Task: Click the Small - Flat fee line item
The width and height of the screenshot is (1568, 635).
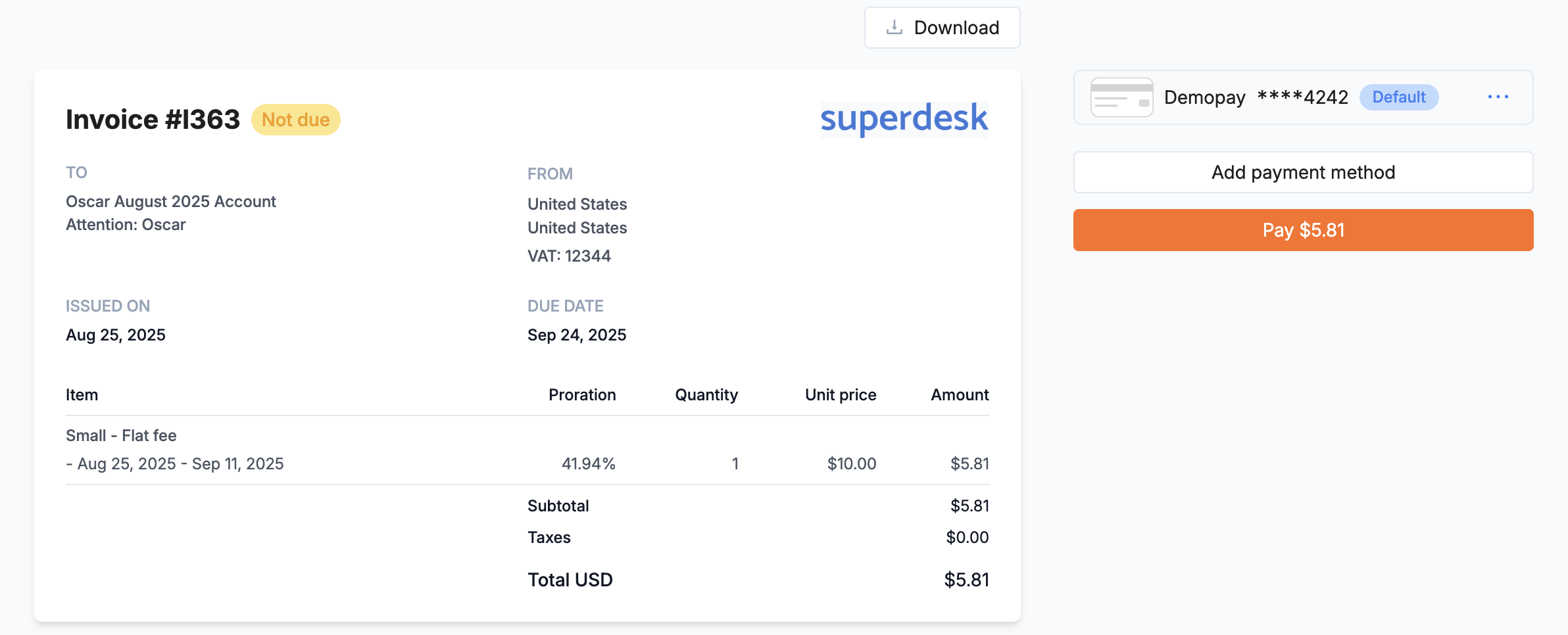Action: point(121,435)
